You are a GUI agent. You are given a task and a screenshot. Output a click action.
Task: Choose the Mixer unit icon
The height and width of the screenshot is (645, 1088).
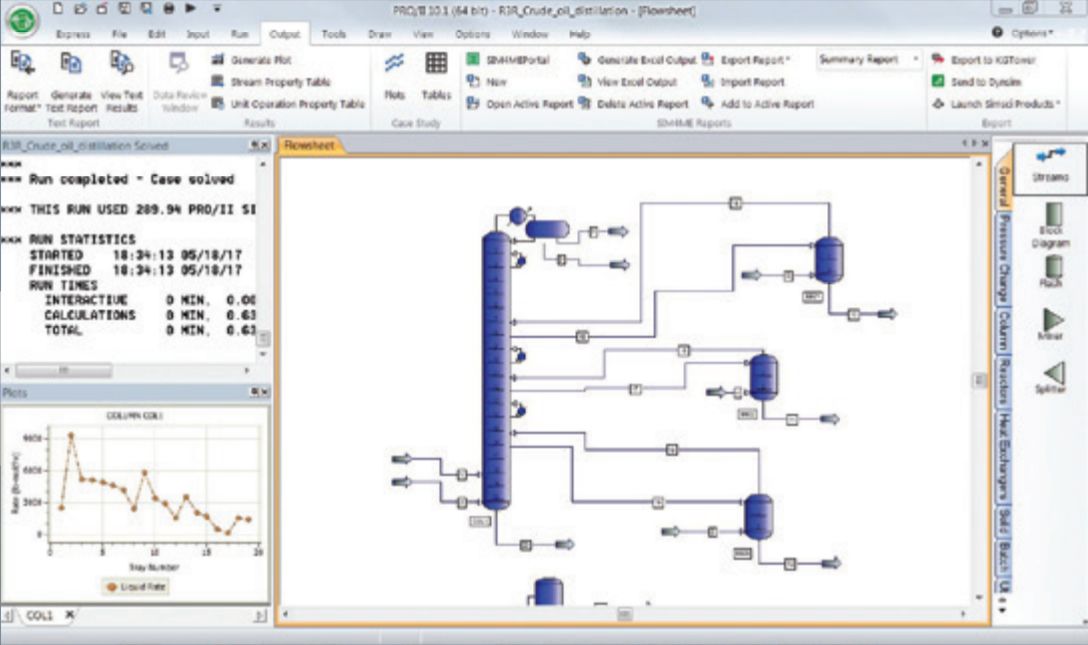[x=1051, y=321]
